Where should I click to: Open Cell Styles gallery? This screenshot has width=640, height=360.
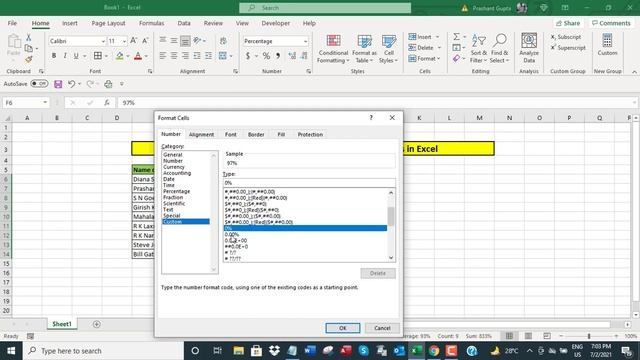coord(389,49)
